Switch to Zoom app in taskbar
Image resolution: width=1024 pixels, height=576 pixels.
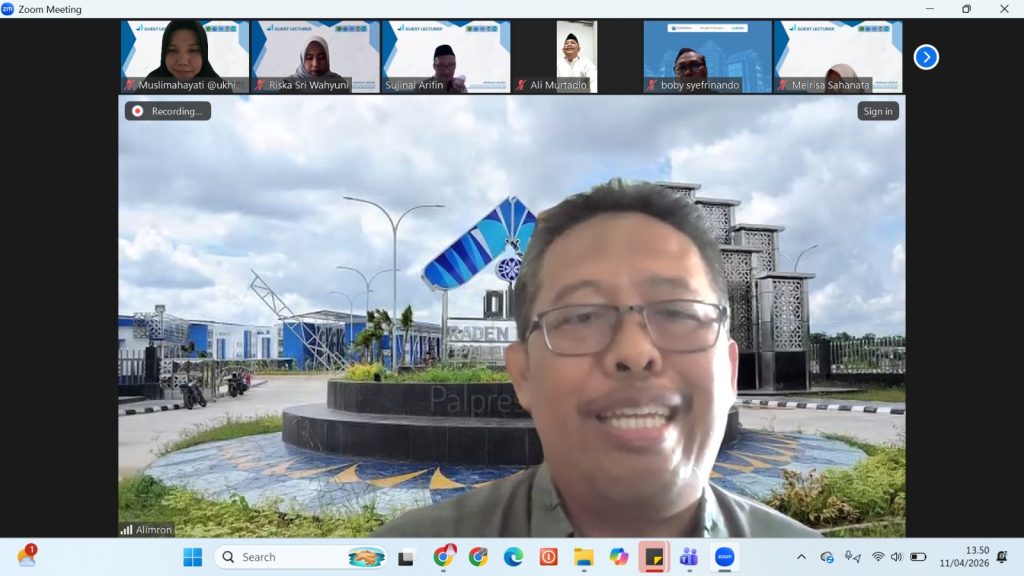(x=724, y=557)
